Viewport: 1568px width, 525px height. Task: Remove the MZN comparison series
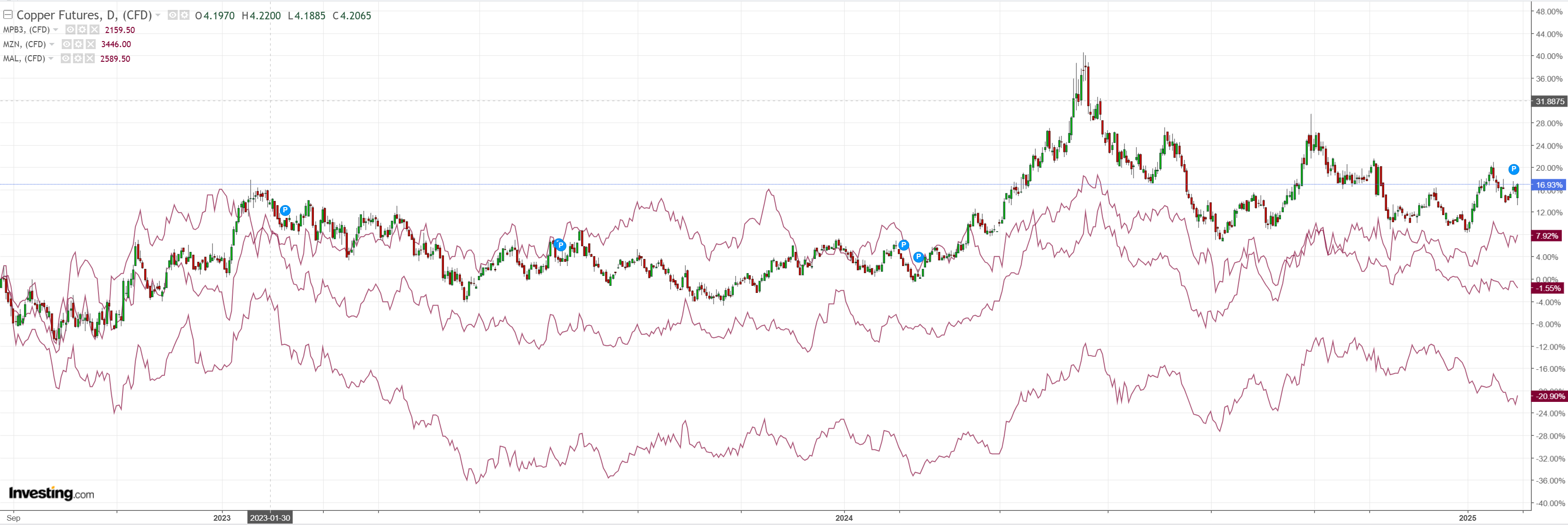(90, 44)
